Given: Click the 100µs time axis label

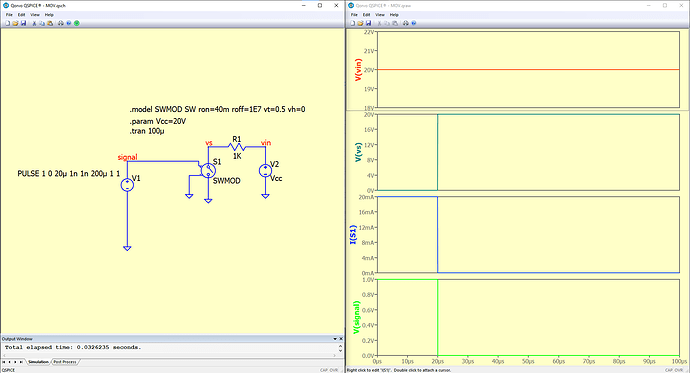Looking at the screenshot, I should pos(679,361).
